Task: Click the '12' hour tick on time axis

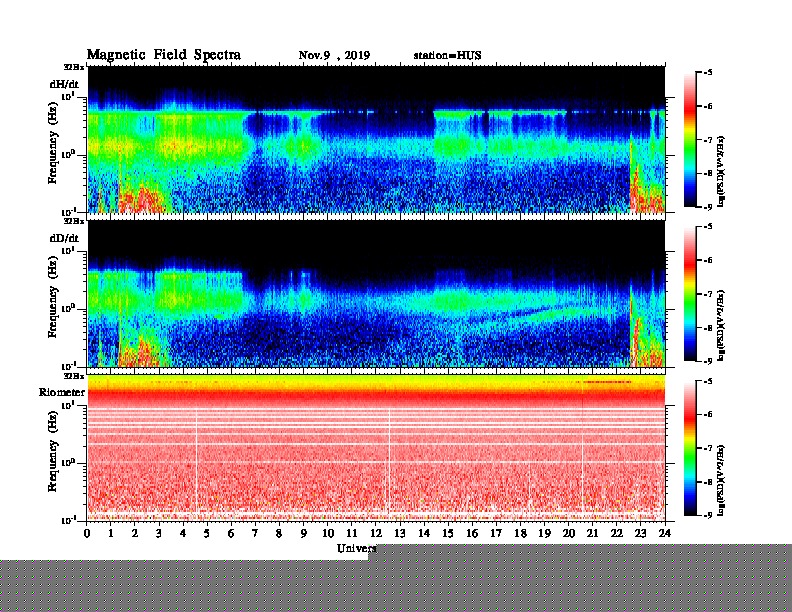Action: tap(376, 533)
